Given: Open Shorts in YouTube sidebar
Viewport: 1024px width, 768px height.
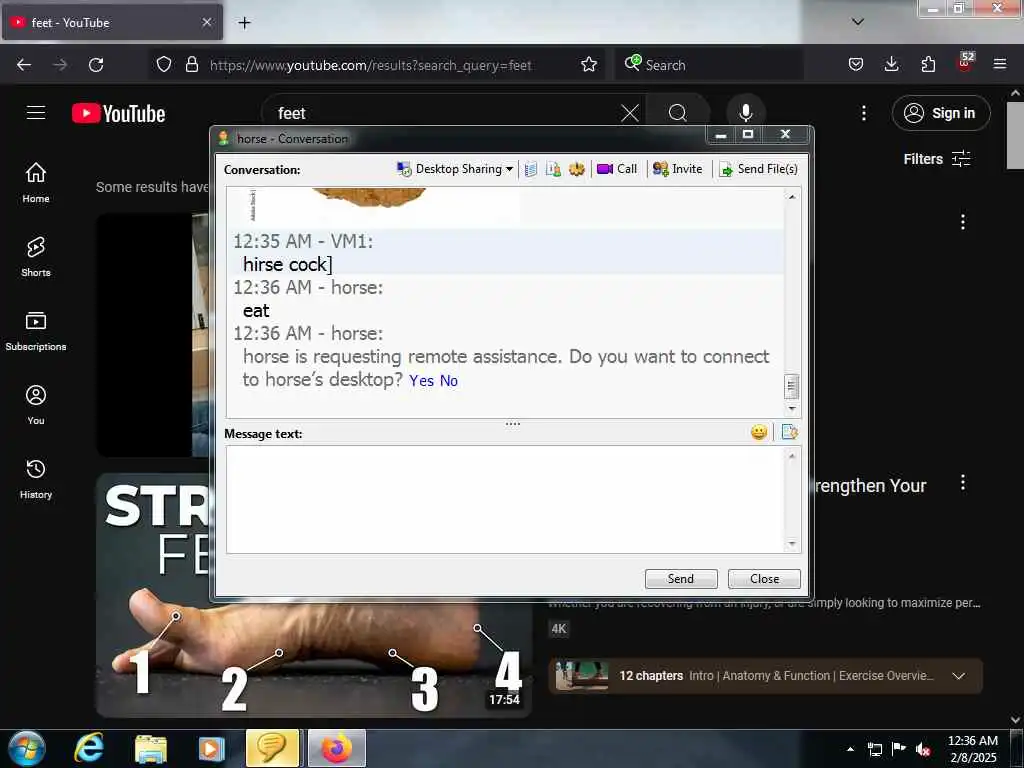Looking at the screenshot, I should tap(36, 257).
